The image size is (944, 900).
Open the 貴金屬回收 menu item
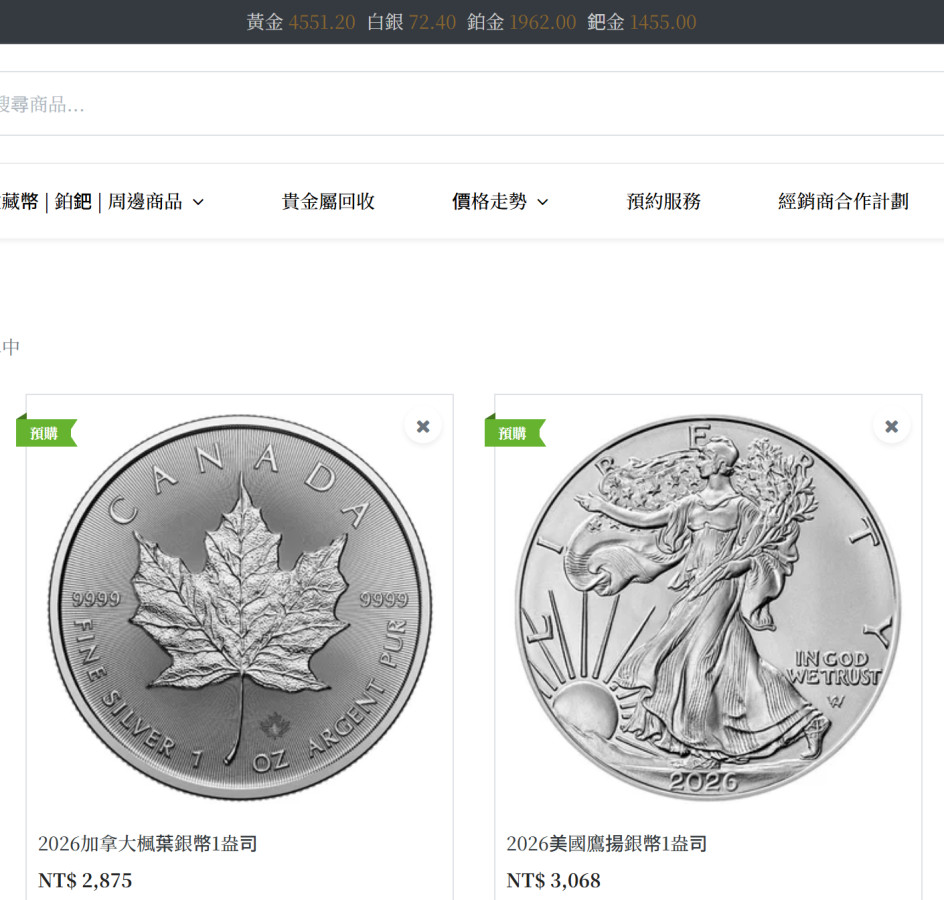tap(328, 201)
